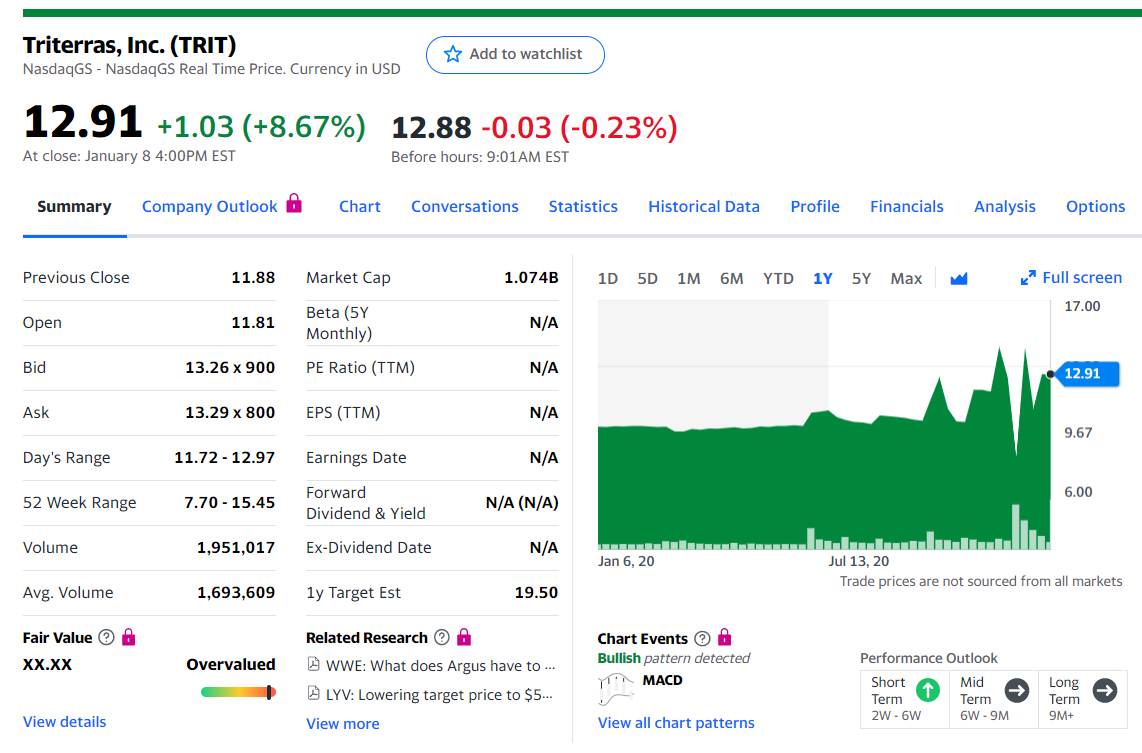Select the 5Y chart range
The height and width of the screenshot is (753, 1142).
(x=862, y=278)
